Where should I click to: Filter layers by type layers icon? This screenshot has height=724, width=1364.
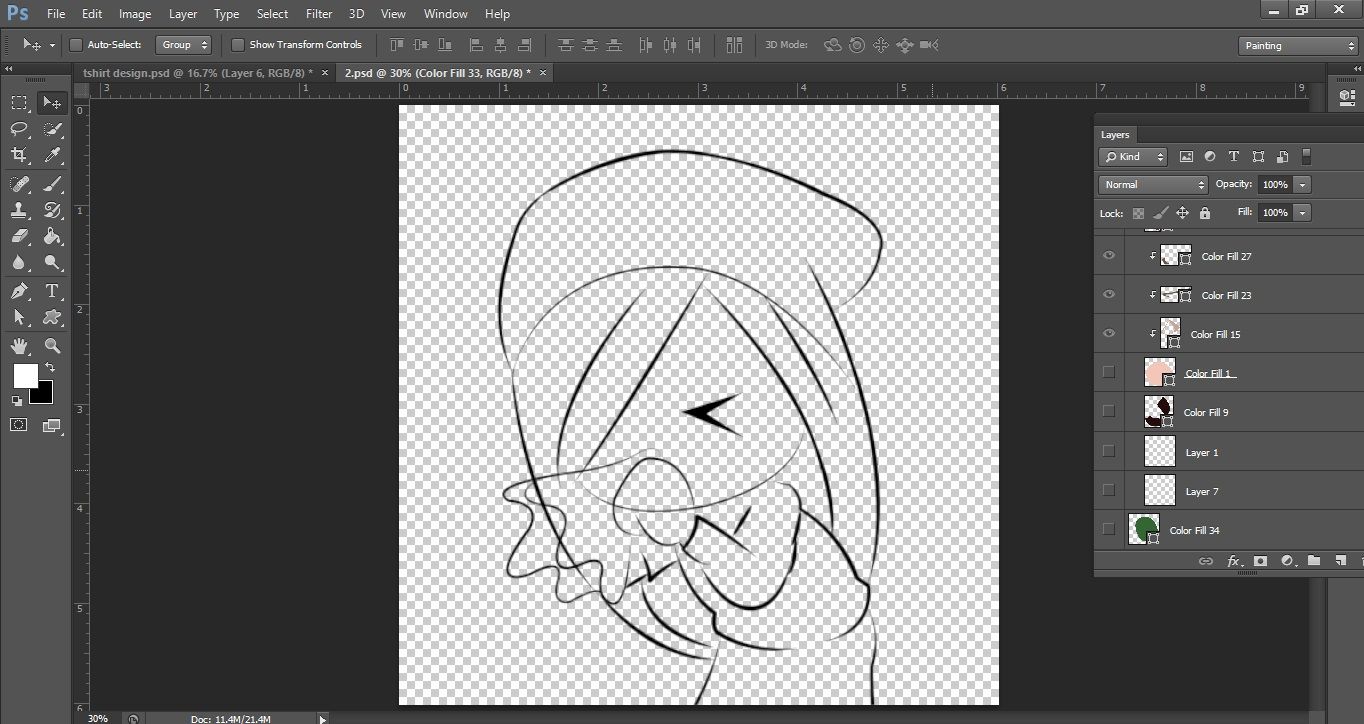(x=1234, y=157)
